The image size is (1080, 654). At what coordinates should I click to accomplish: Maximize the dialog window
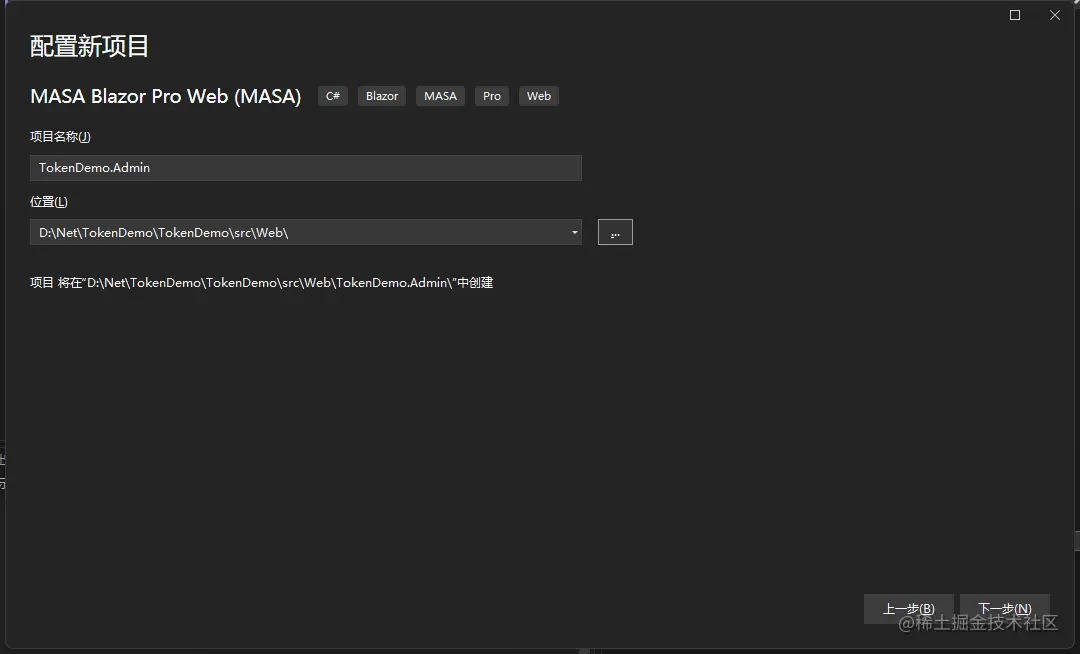tap(1015, 15)
